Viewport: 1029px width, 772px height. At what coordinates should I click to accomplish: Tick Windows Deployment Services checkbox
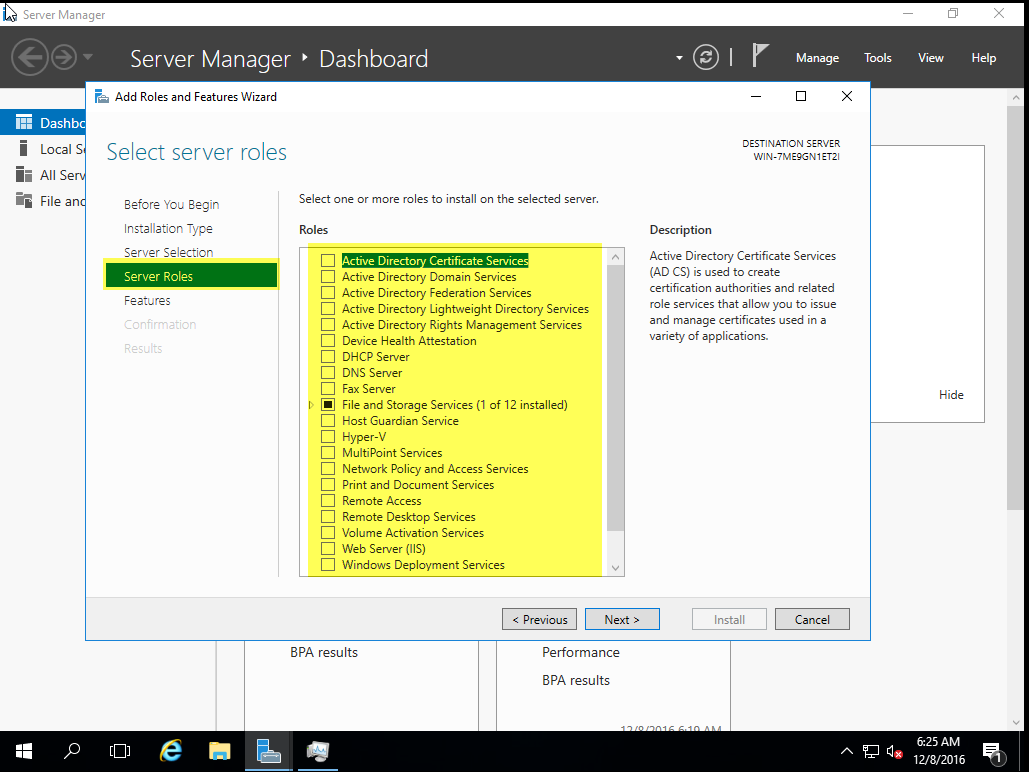tap(328, 565)
